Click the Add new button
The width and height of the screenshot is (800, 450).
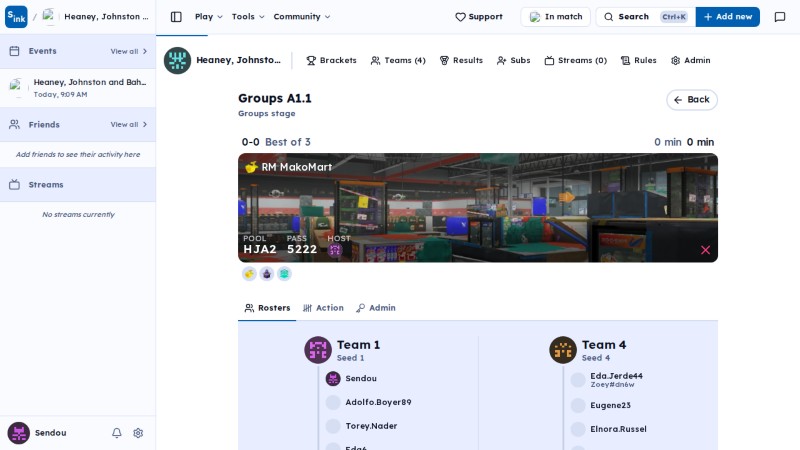click(x=728, y=17)
